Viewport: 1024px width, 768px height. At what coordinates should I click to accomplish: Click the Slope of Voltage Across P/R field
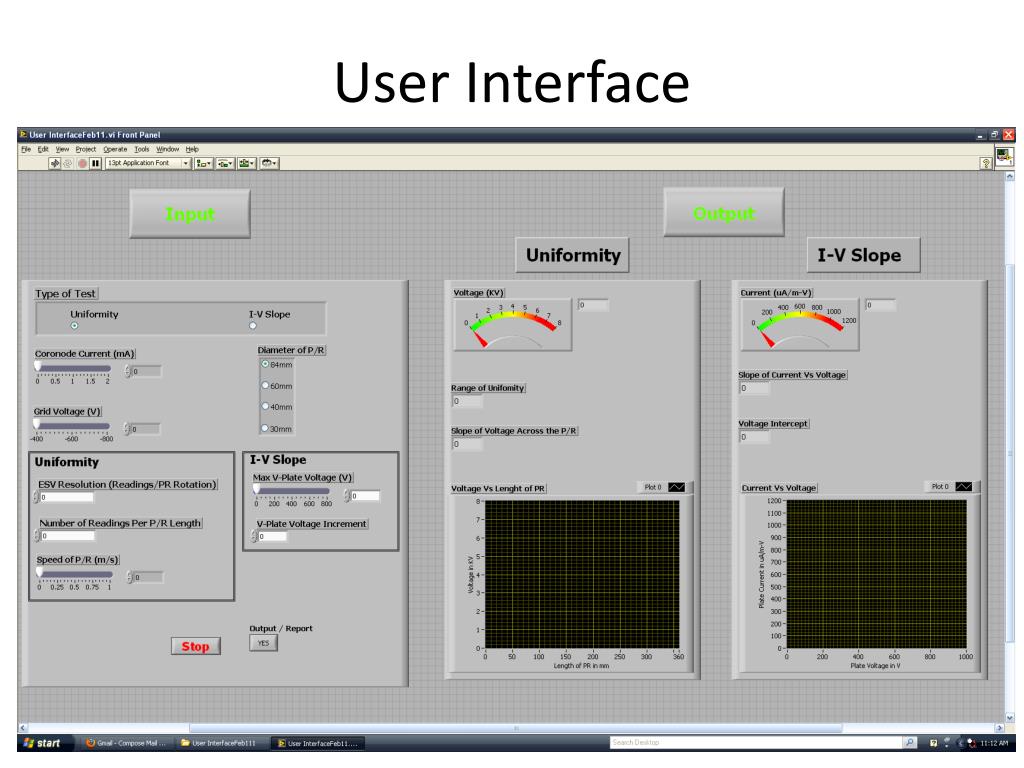point(468,445)
